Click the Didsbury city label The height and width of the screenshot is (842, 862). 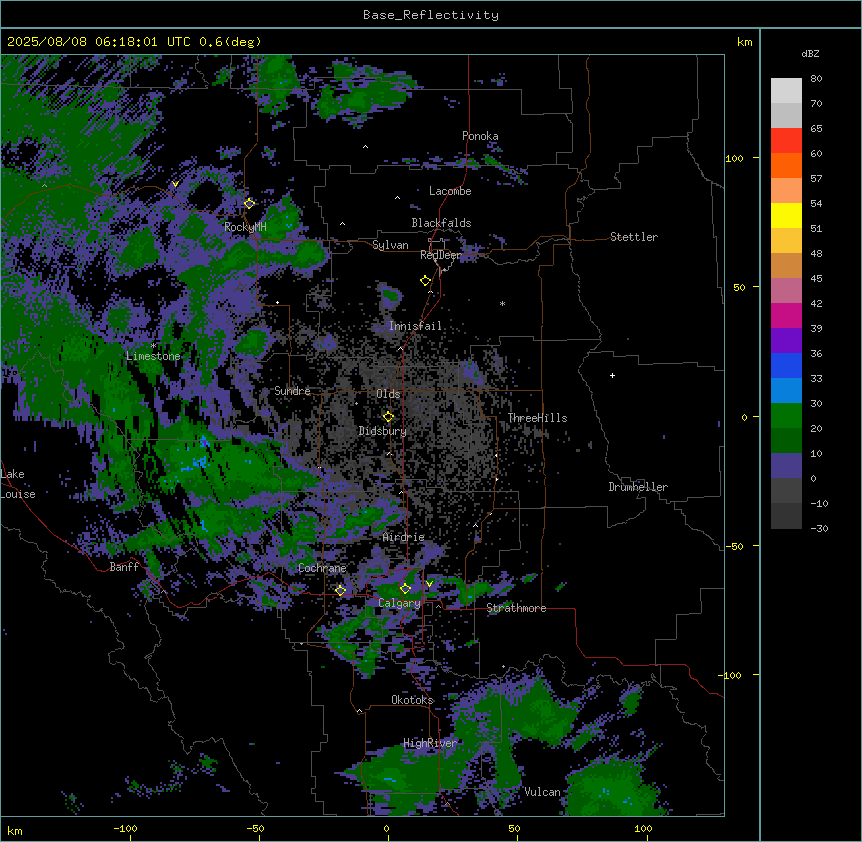[383, 431]
